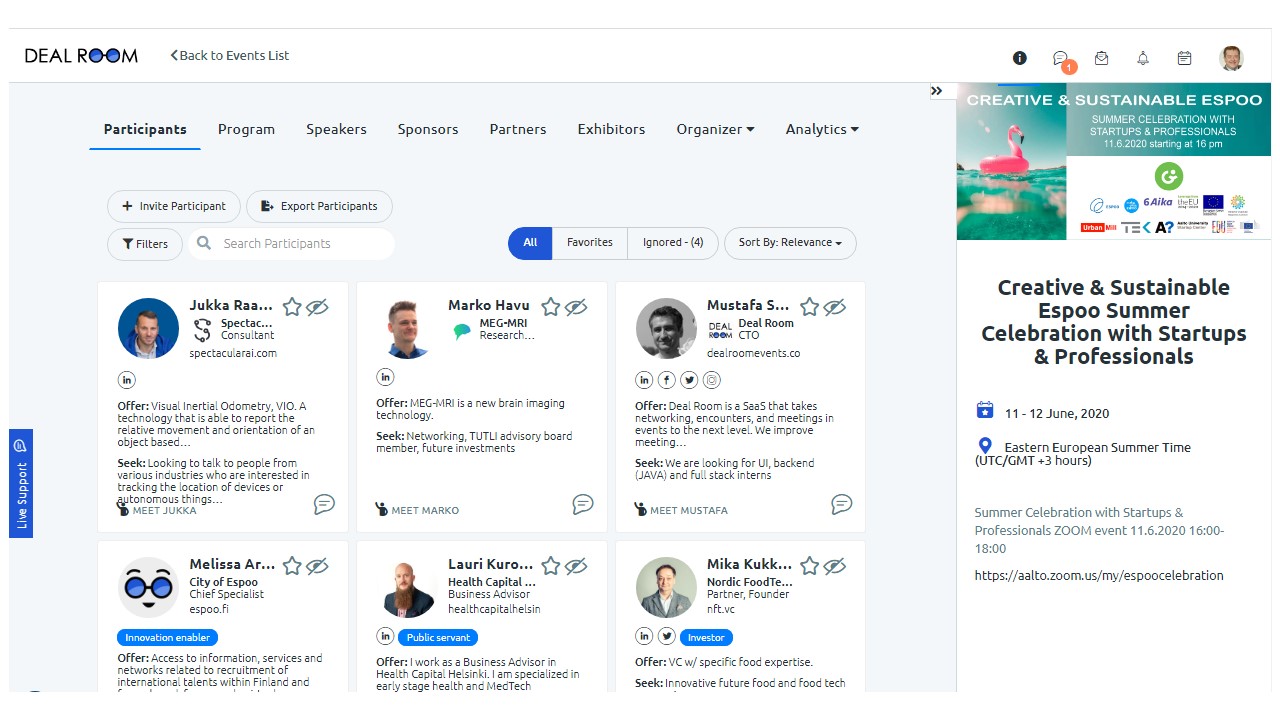
Task: Ignore Jukka Raa... using the eye icon
Action: point(318,307)
